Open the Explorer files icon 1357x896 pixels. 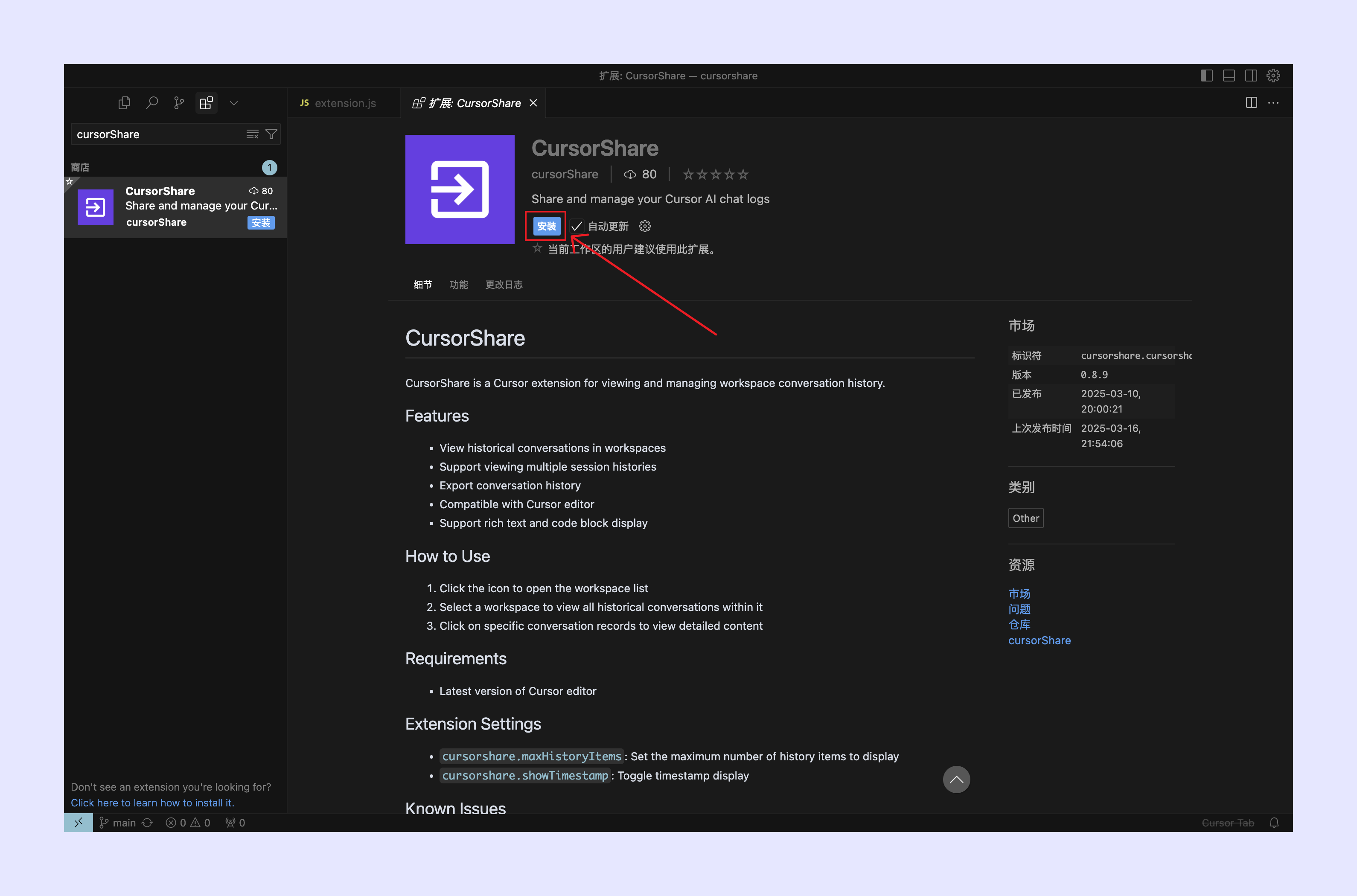[124, 103]
